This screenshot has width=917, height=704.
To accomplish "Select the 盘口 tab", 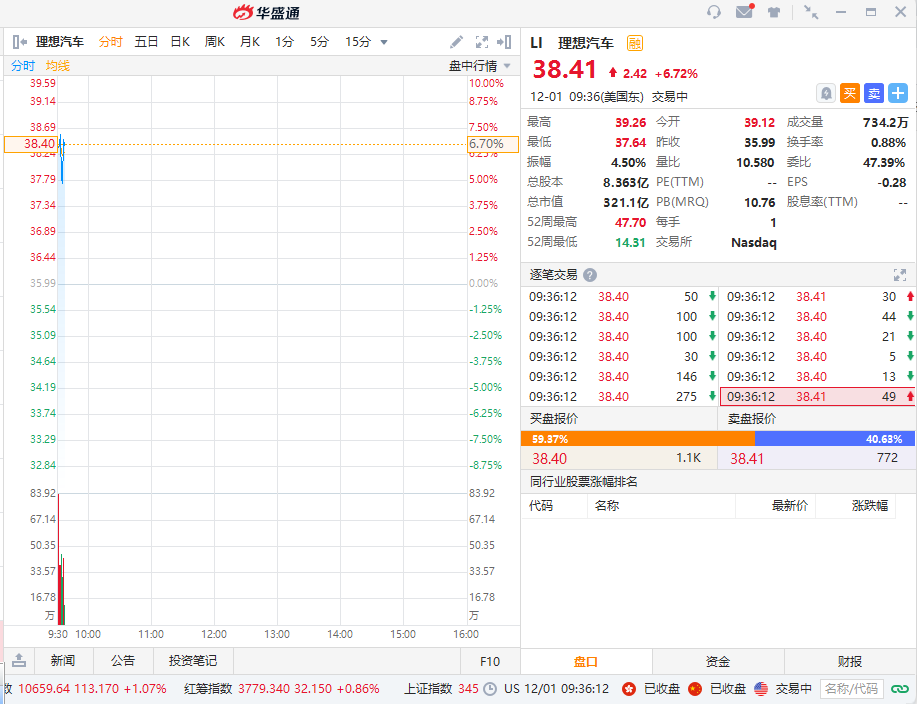I will pos(586,661).
